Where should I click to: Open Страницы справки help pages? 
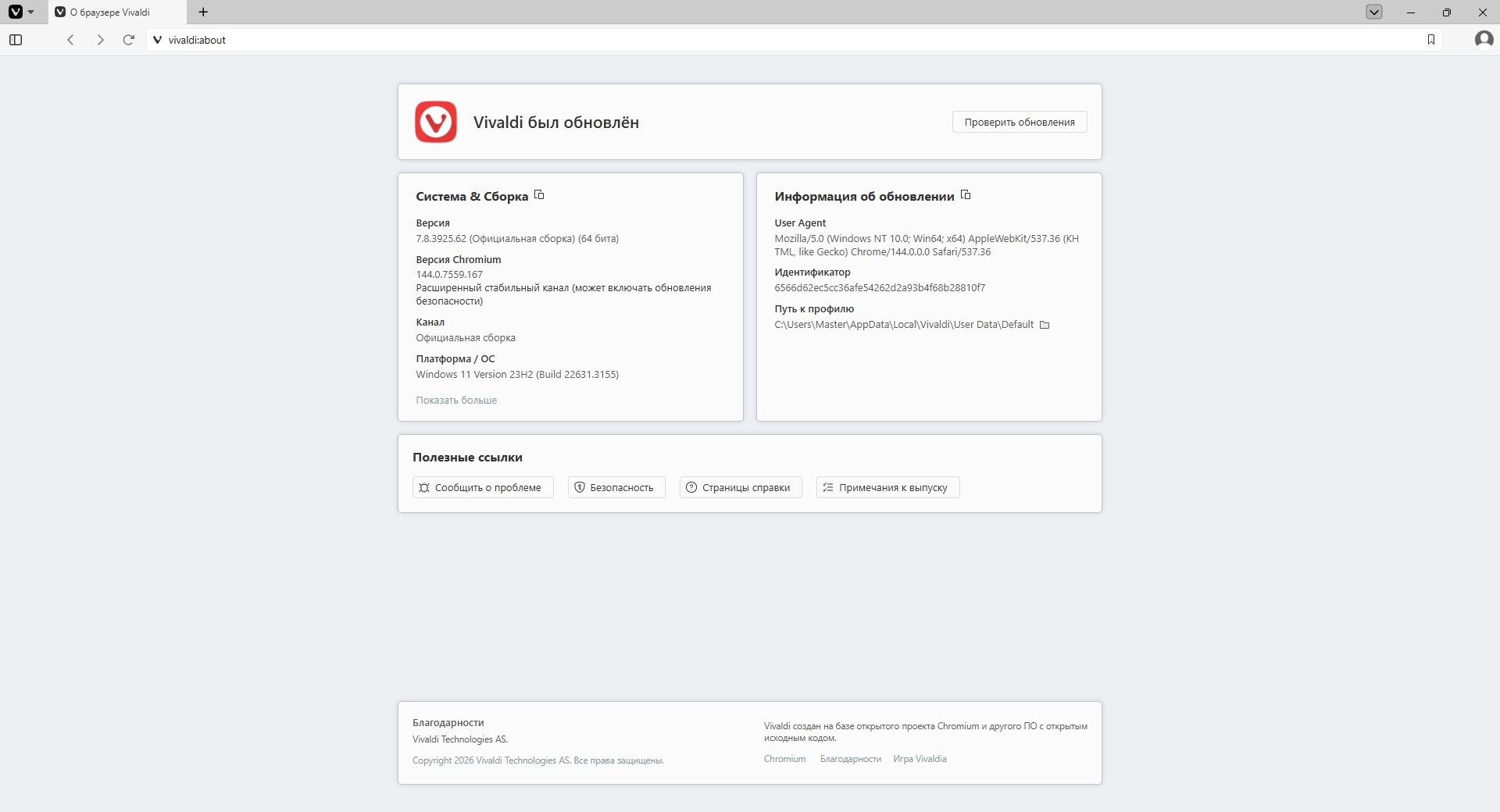click(740, 487)
